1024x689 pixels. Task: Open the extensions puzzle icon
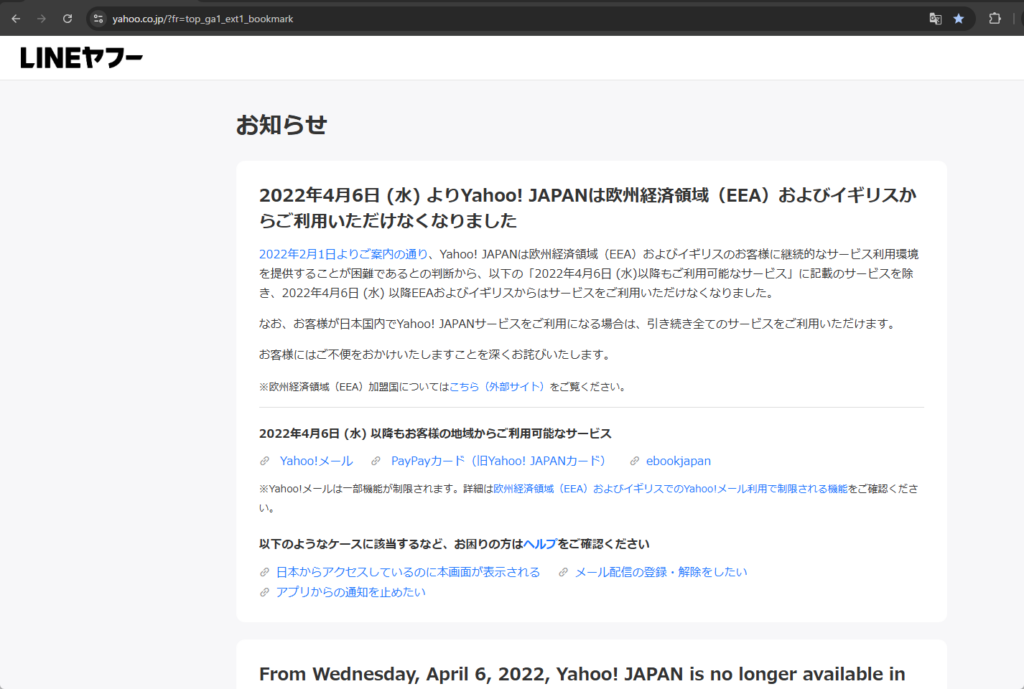[995, 19]
